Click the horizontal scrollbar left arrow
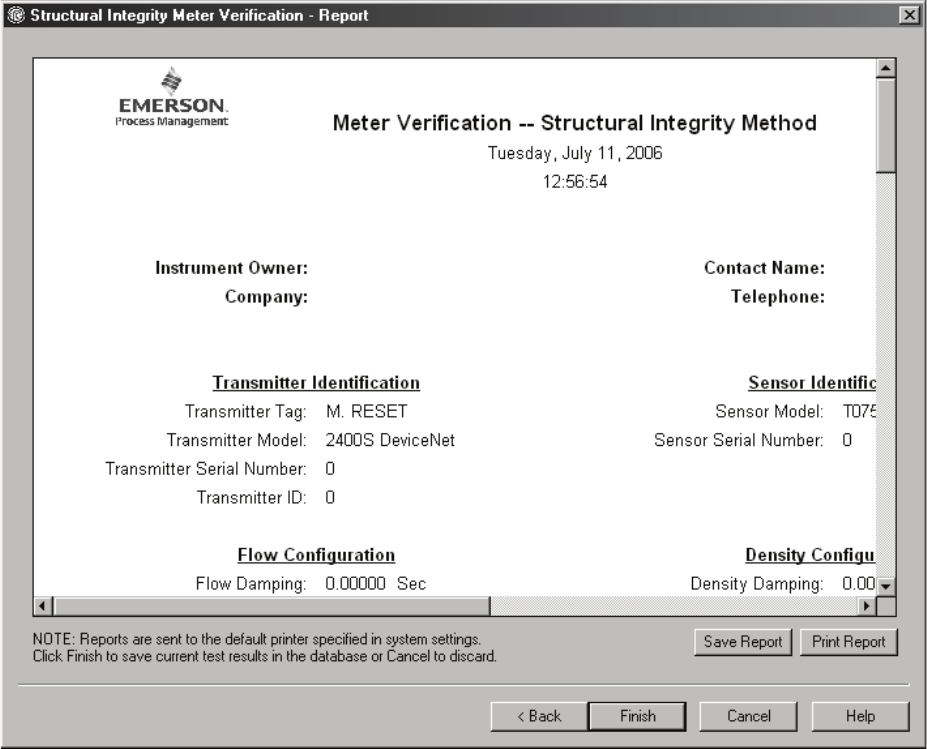The width and height of the screenshot is (927, 749). [x=43, y=606]
